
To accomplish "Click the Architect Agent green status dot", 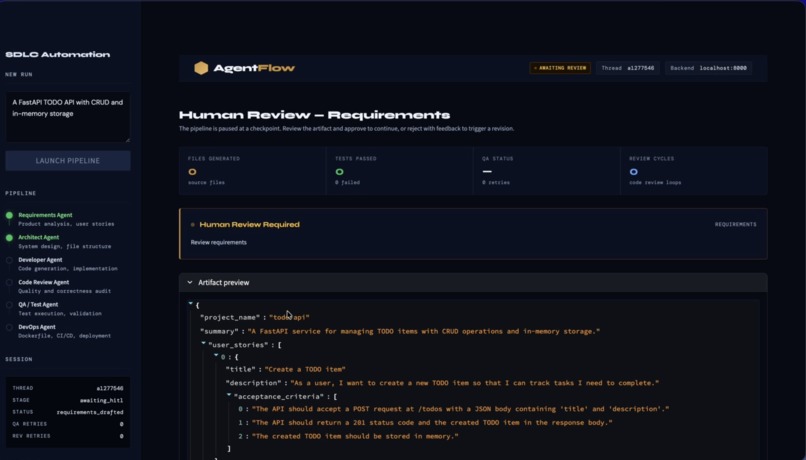I will click(9, 238).
